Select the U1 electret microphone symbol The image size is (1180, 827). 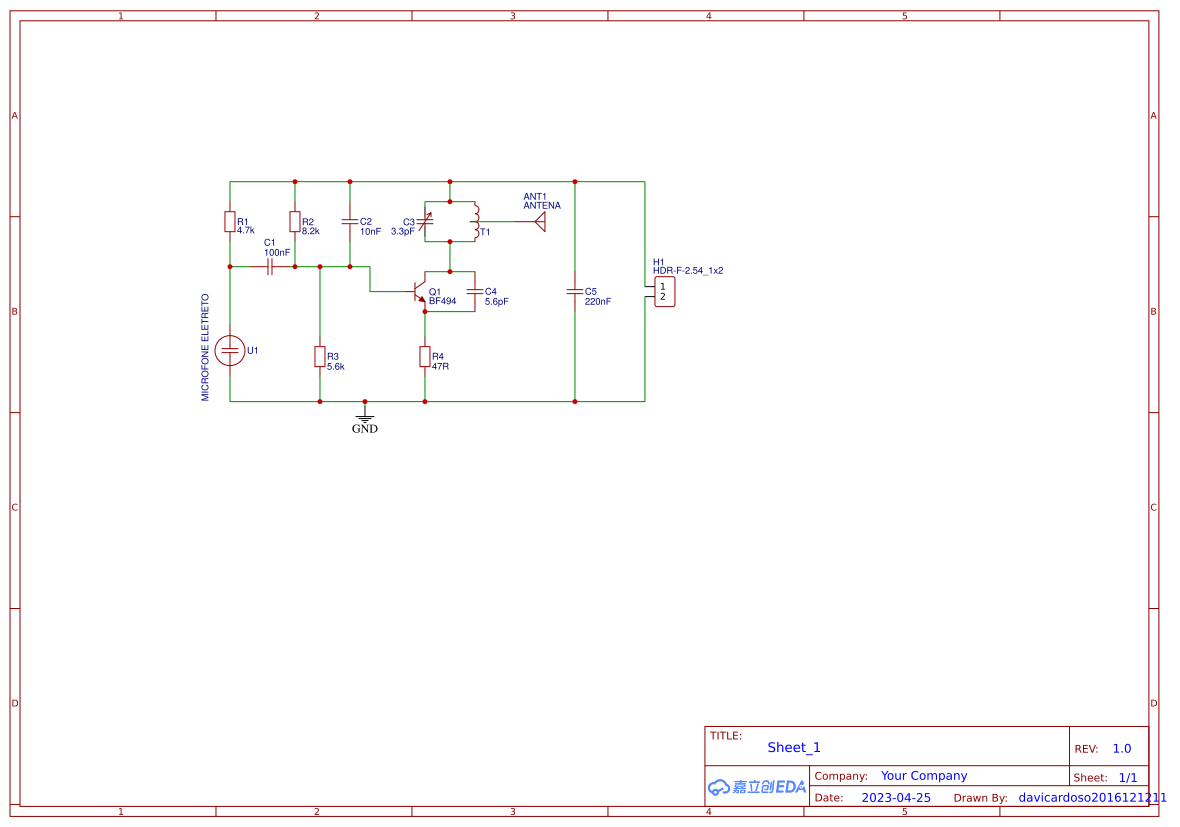(231, 350)
